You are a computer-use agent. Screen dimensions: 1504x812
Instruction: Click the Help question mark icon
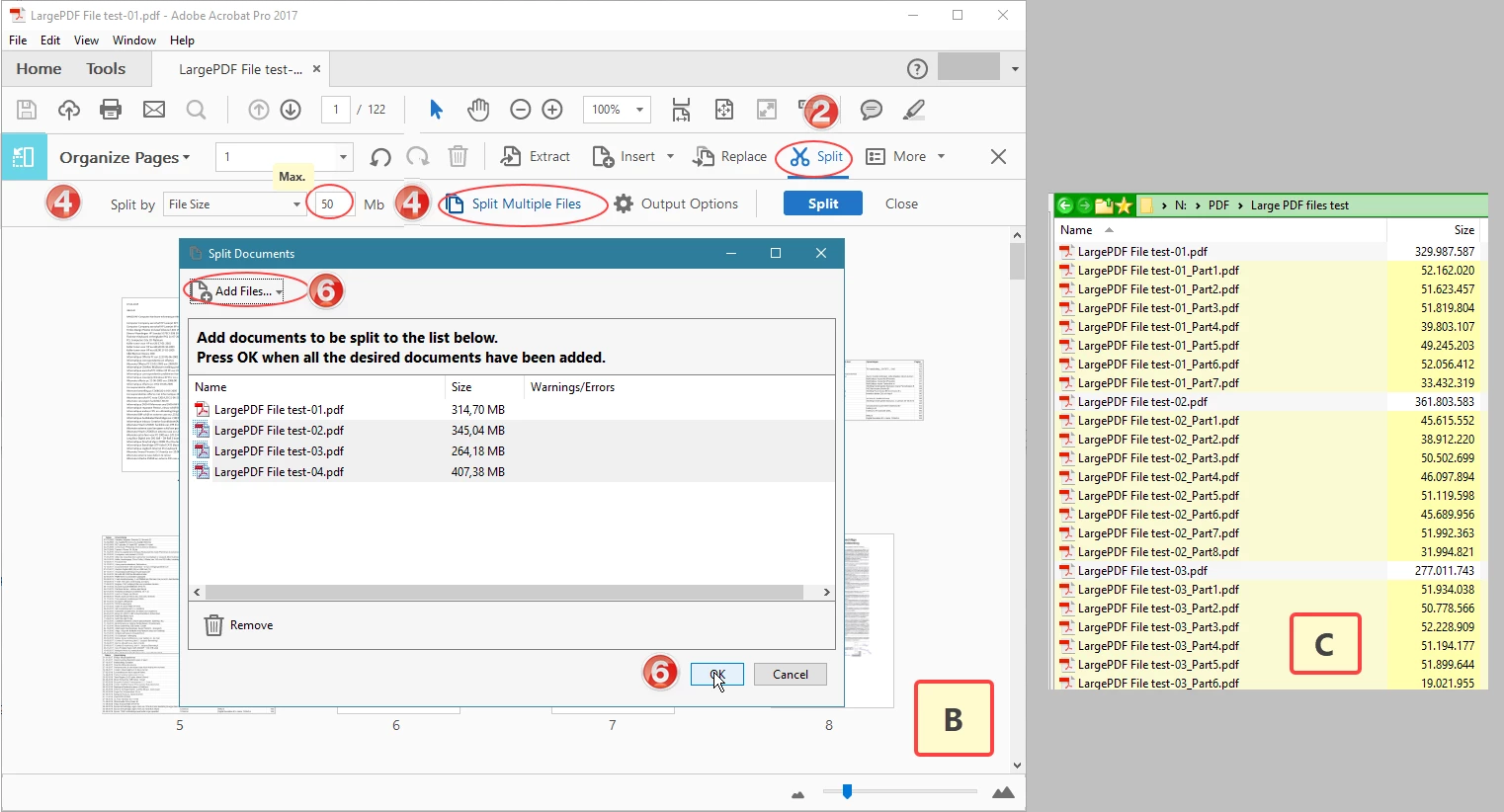click(917, 69)
